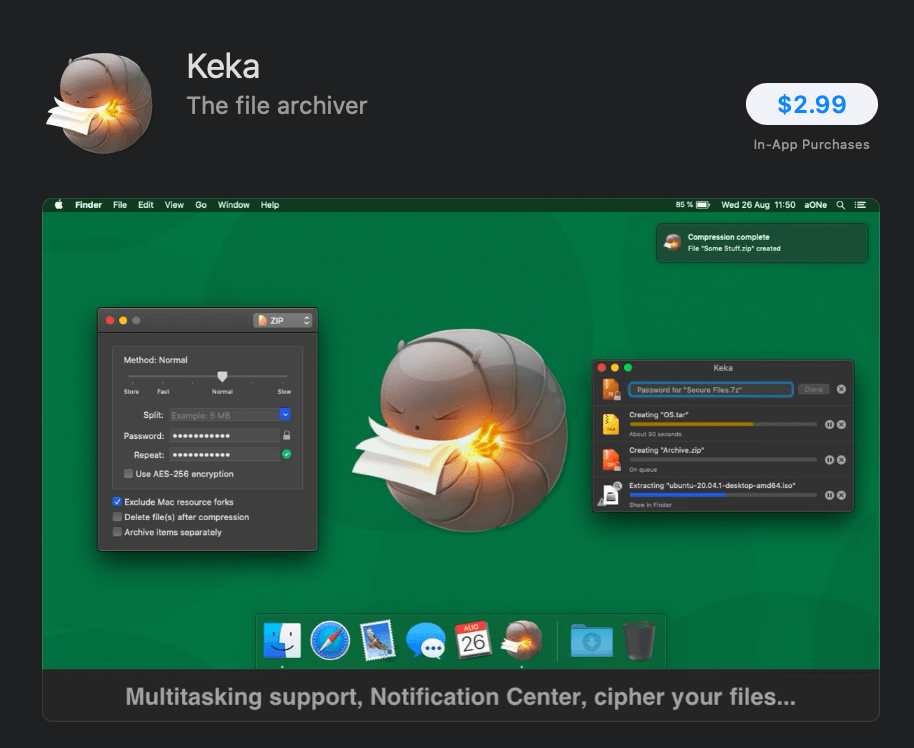Click the $2.99 purchase button
This screenshot has height=748, width=914.
[x=811, y=104]
